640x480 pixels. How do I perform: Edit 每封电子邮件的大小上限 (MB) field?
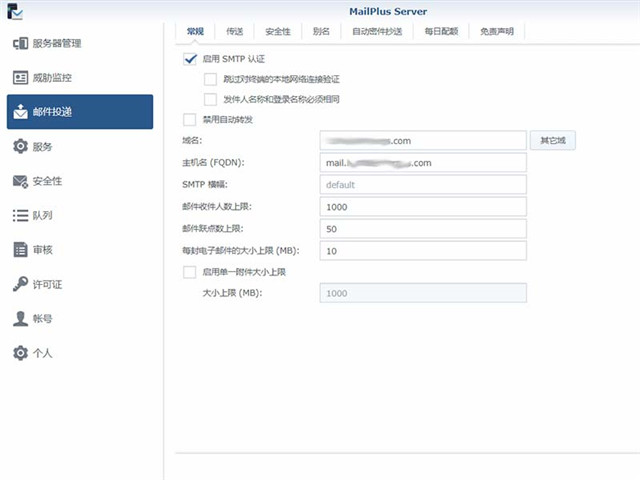point(423,251)
